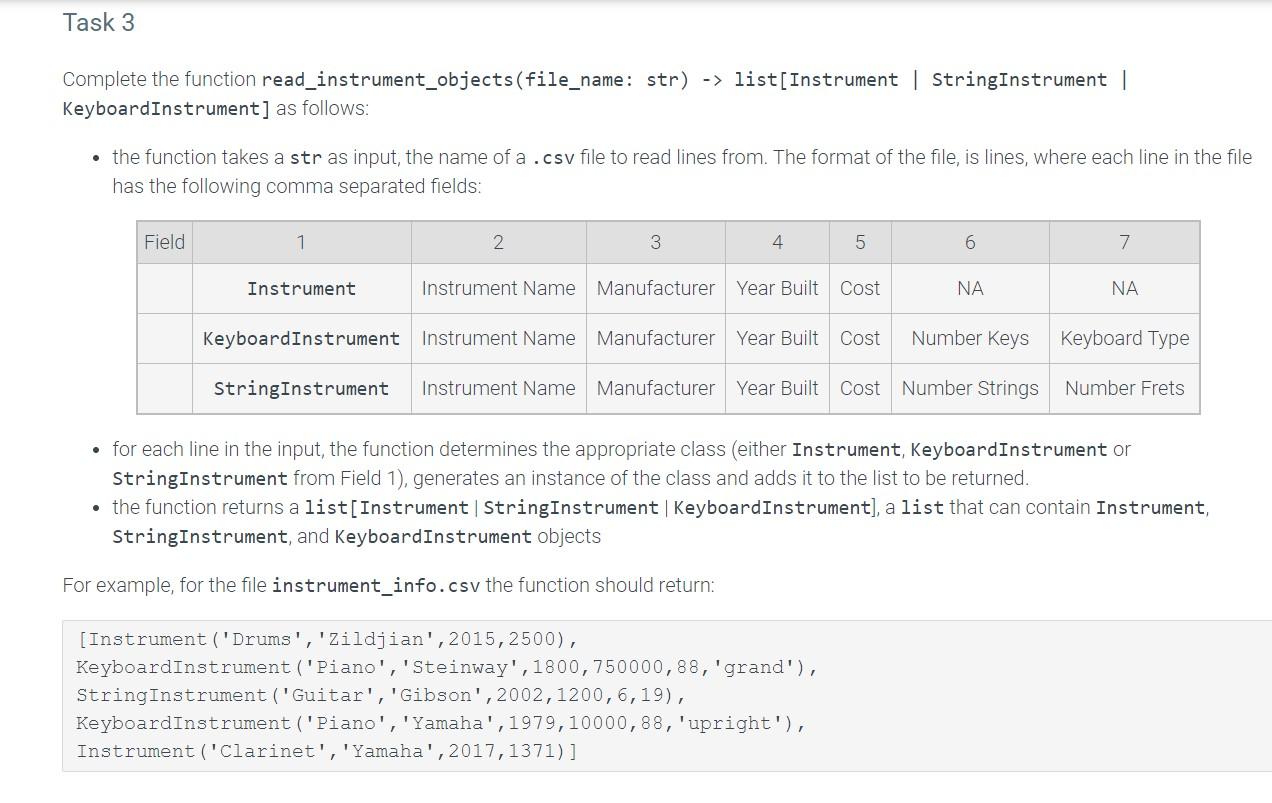This screenshot has height=803, width=1272.
Task: Click the instrument_info.csv file name text
Action: [374, 585]
